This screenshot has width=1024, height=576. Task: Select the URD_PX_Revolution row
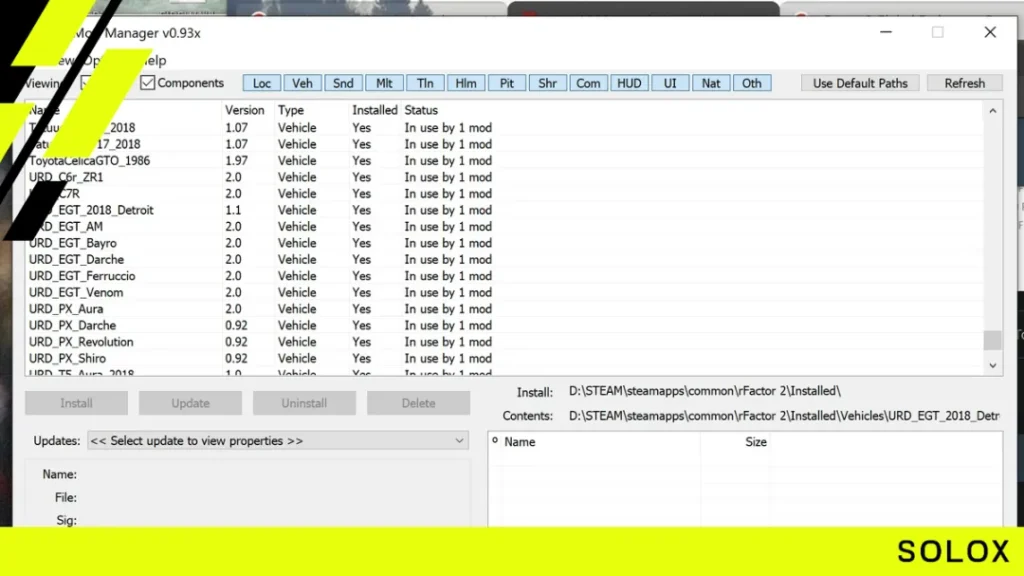tap(504, 342)
